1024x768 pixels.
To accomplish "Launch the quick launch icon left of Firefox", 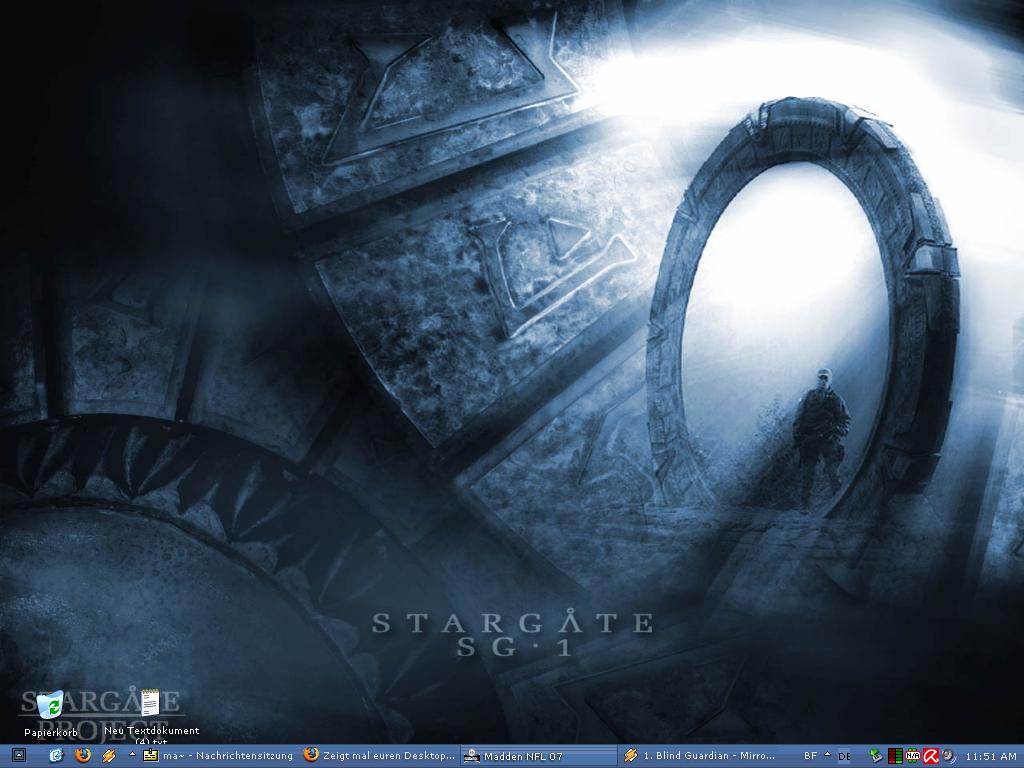I will click(56, 756).
